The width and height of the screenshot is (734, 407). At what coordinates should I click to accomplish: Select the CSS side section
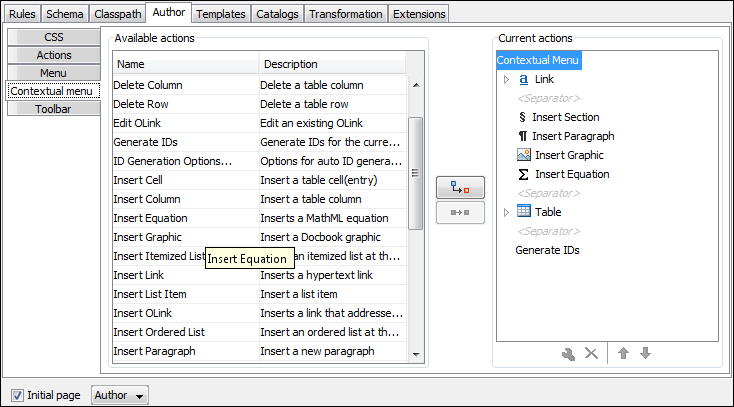click(x=53, y=37)
